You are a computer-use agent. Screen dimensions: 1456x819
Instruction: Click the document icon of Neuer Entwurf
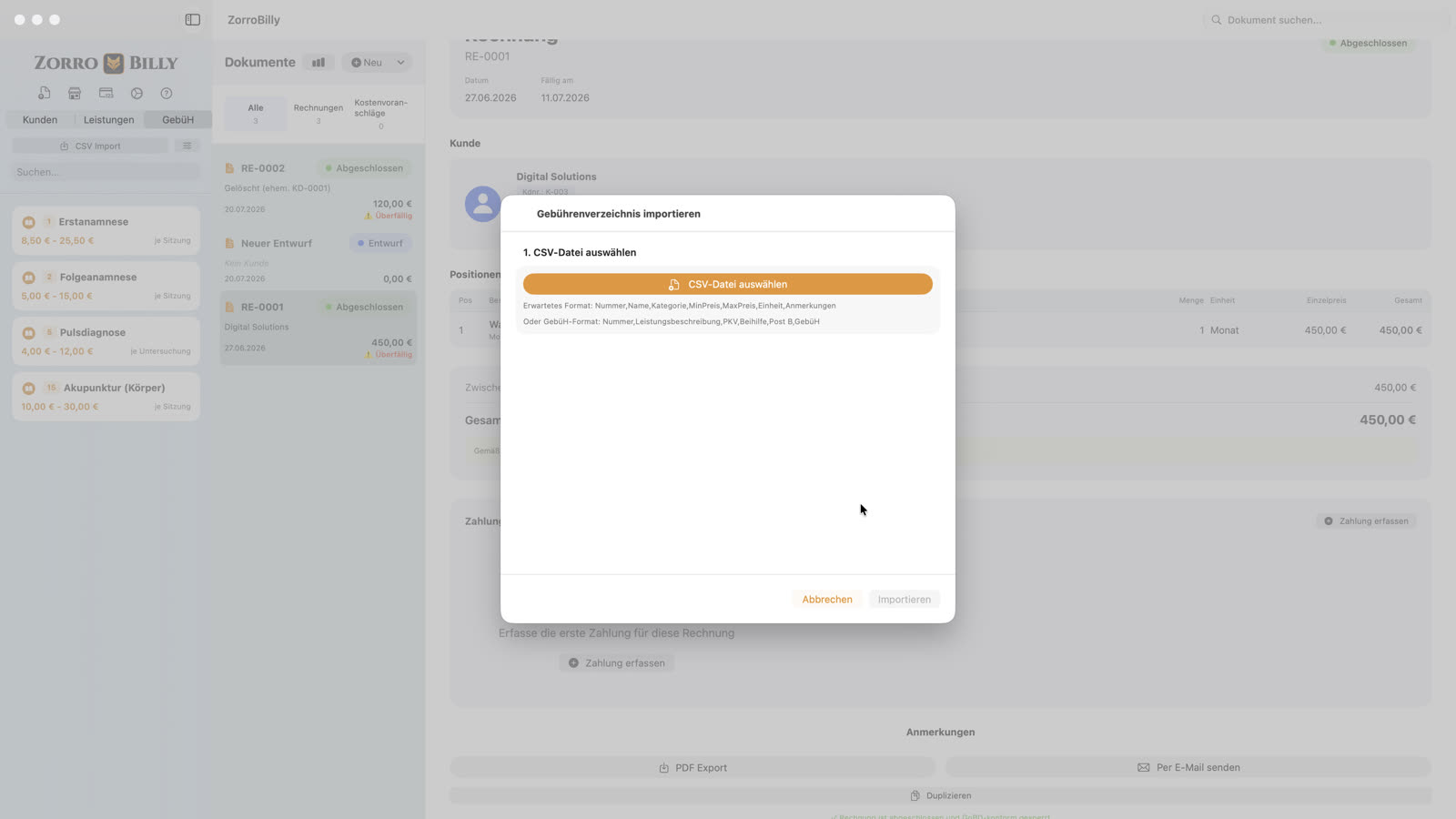click(229, 243)
